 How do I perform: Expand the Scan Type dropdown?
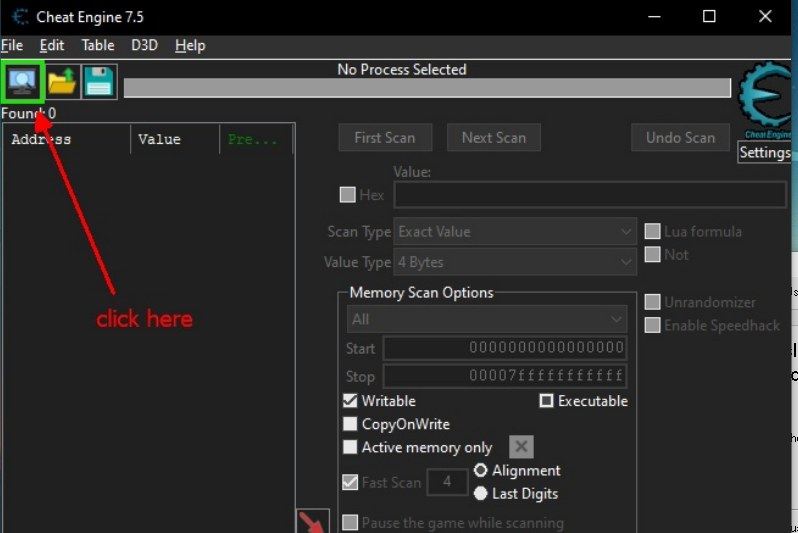coord(514,231)
